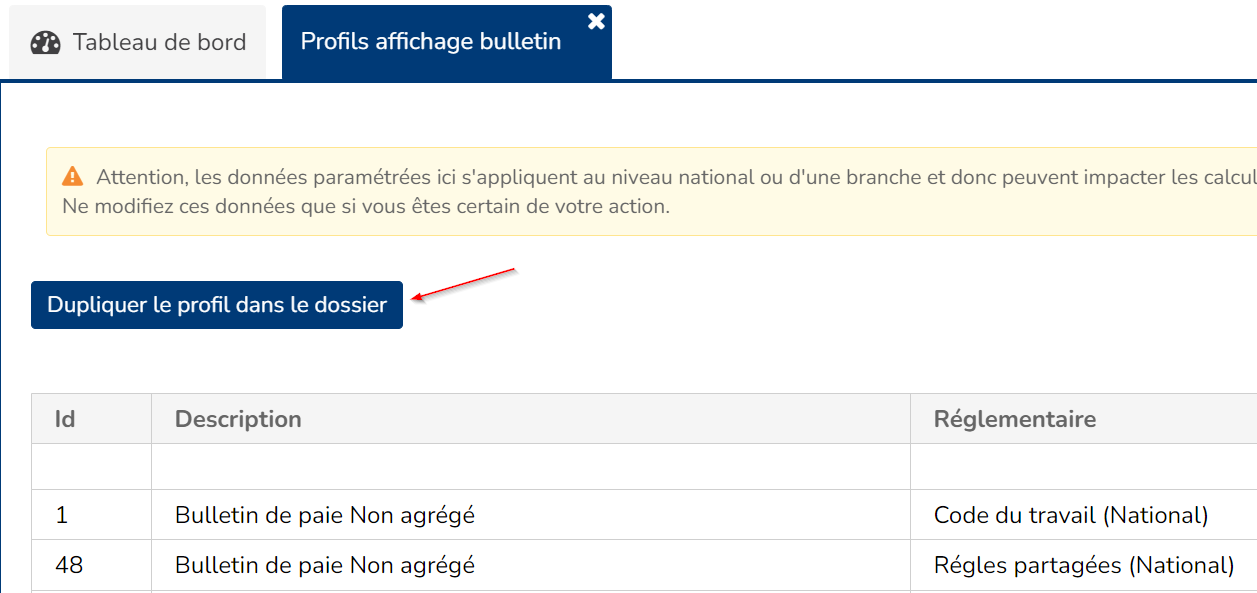Click the Attention warning message first line

[x=670, y=178]
